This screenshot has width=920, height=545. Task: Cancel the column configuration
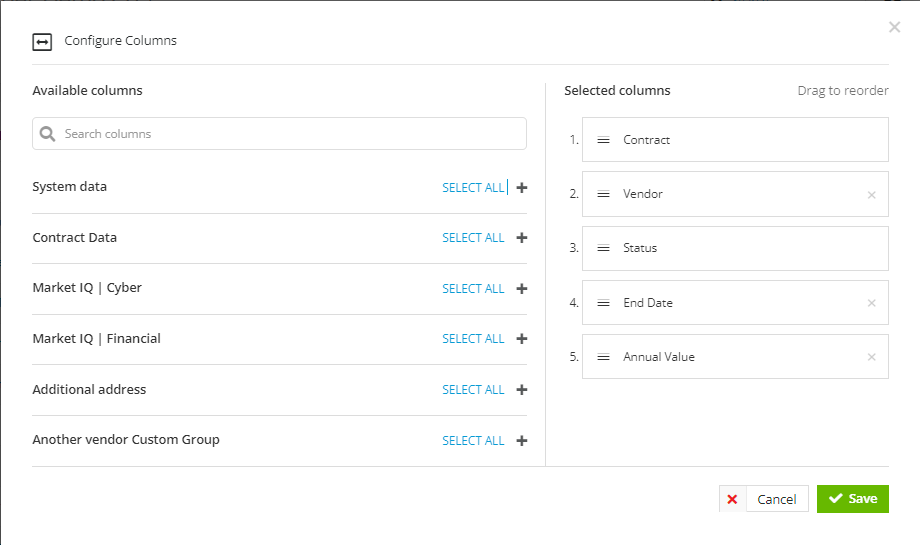[764, 499]
